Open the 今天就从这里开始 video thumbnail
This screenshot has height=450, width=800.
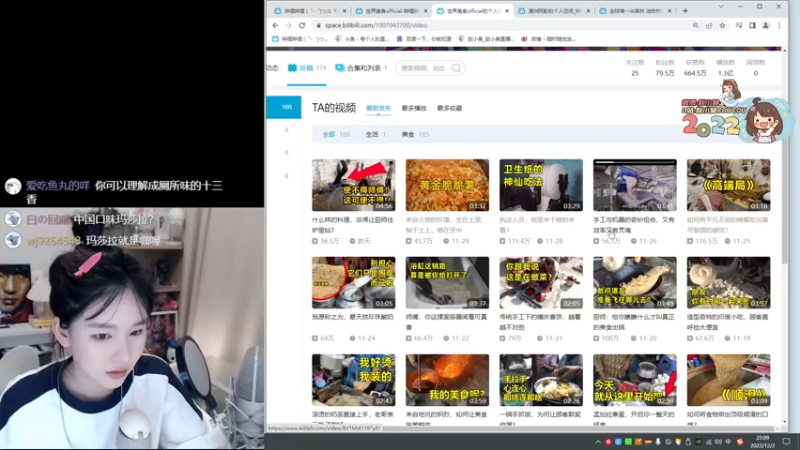tap(635, 380)
